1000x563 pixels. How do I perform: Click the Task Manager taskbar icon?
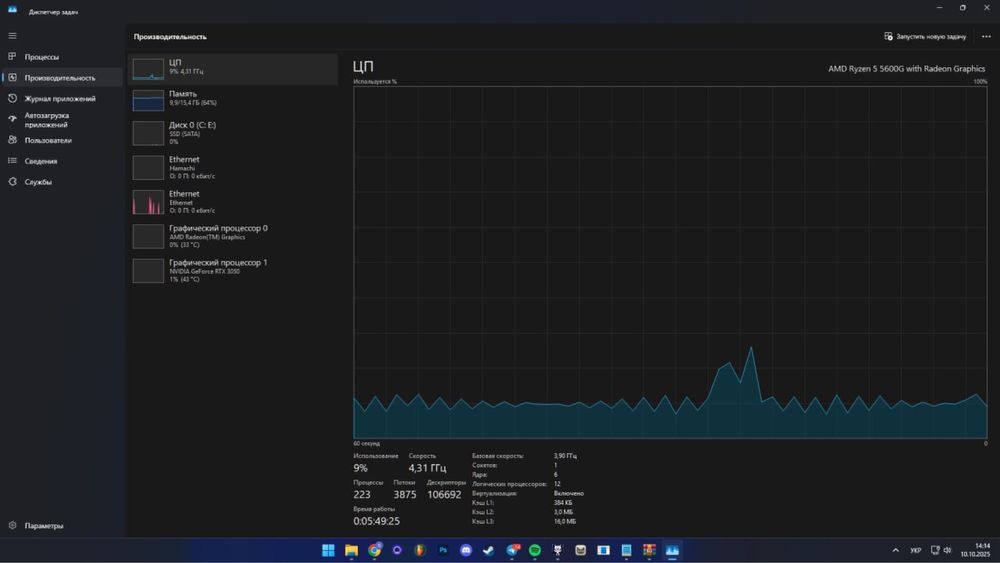(x=672, y=550)
